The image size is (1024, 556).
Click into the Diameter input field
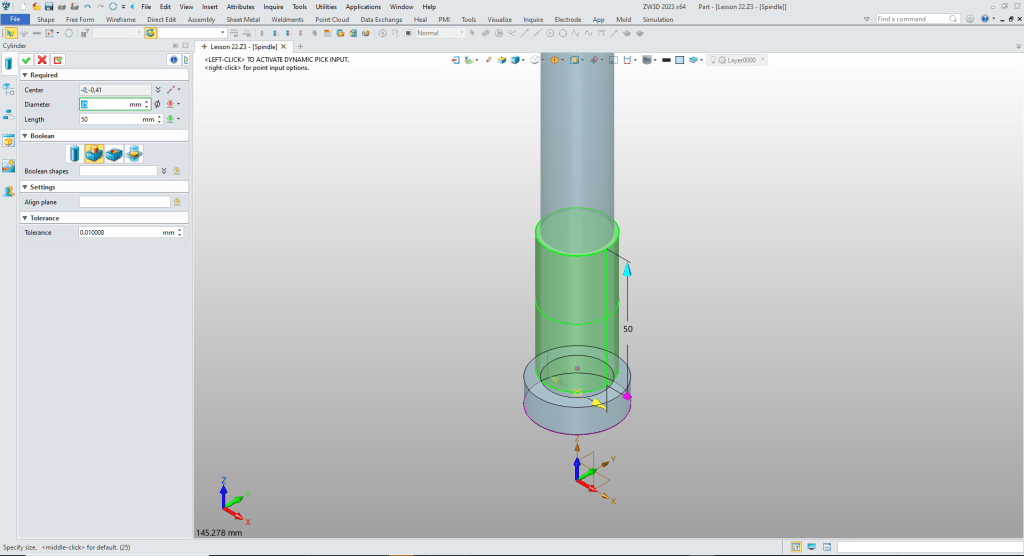pos(105,104)
